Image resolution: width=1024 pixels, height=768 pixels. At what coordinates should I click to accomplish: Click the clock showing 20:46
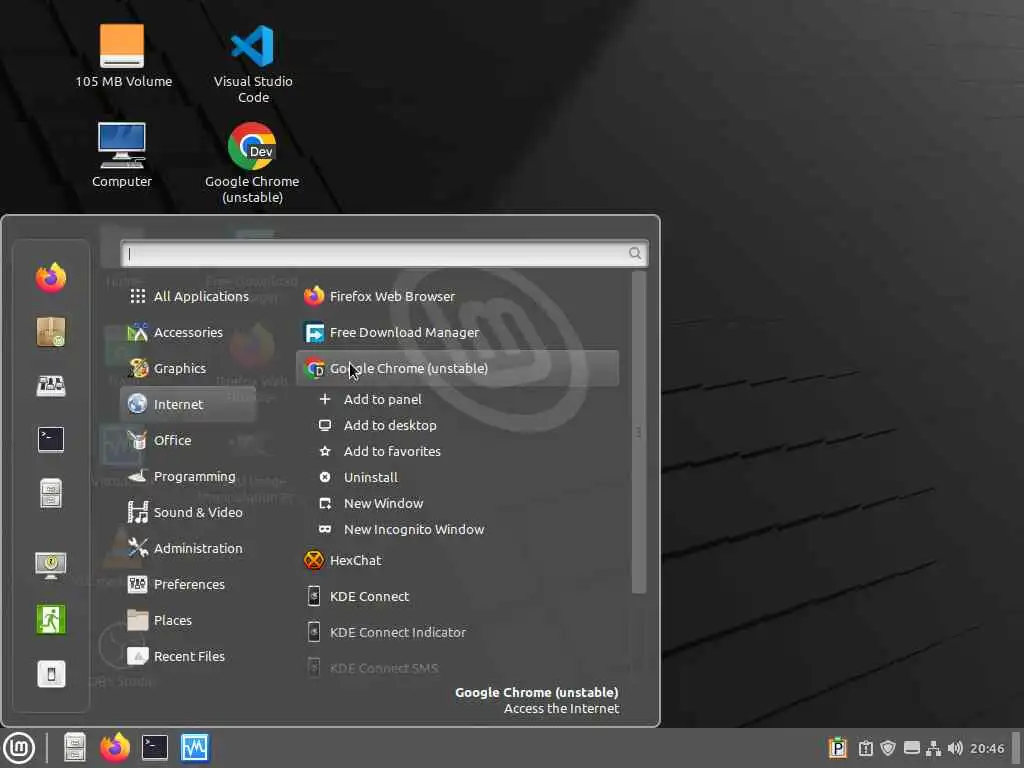coord(987,748)
